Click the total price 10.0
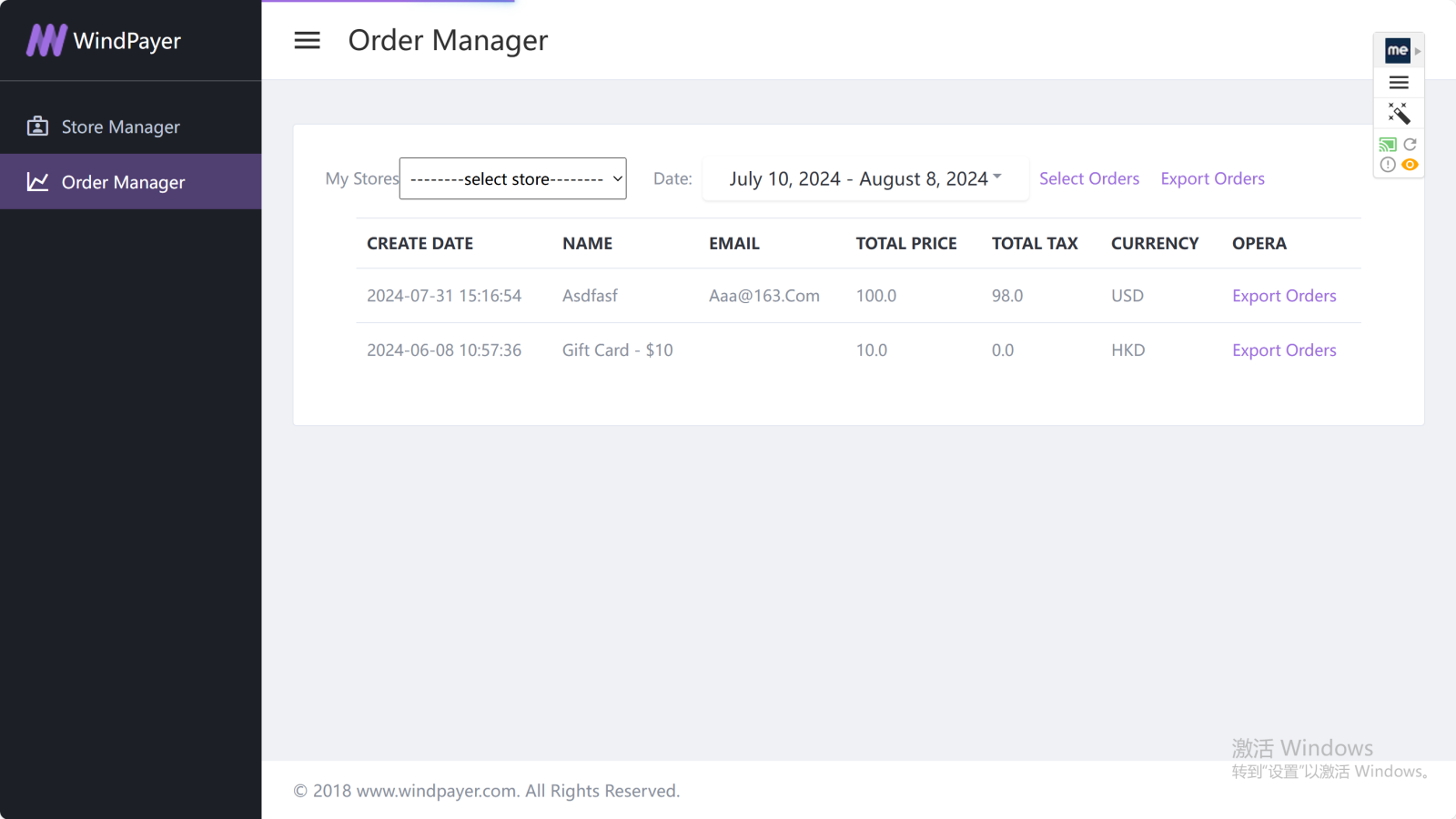1456x819 pixels. (x=872, y=350)
